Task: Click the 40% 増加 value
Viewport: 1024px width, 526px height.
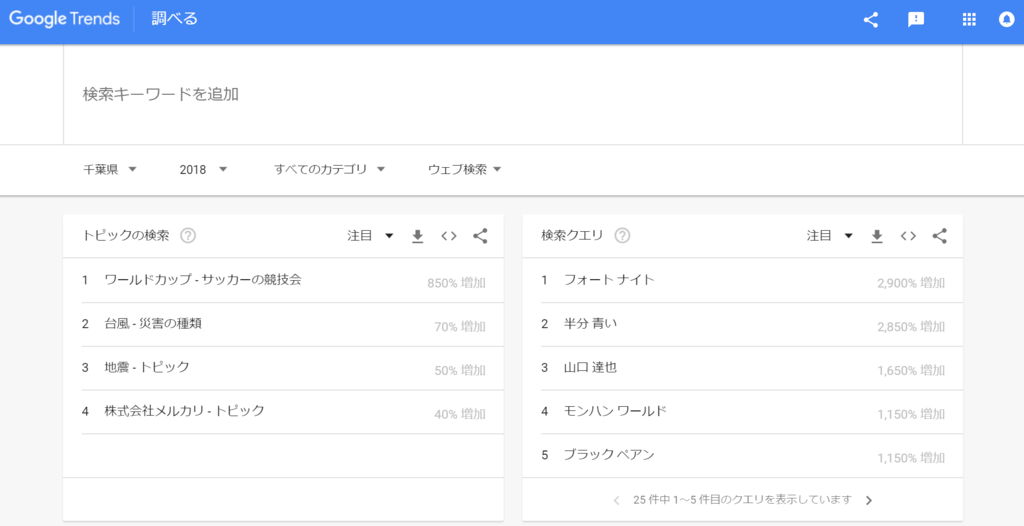Action: (460, 414)
